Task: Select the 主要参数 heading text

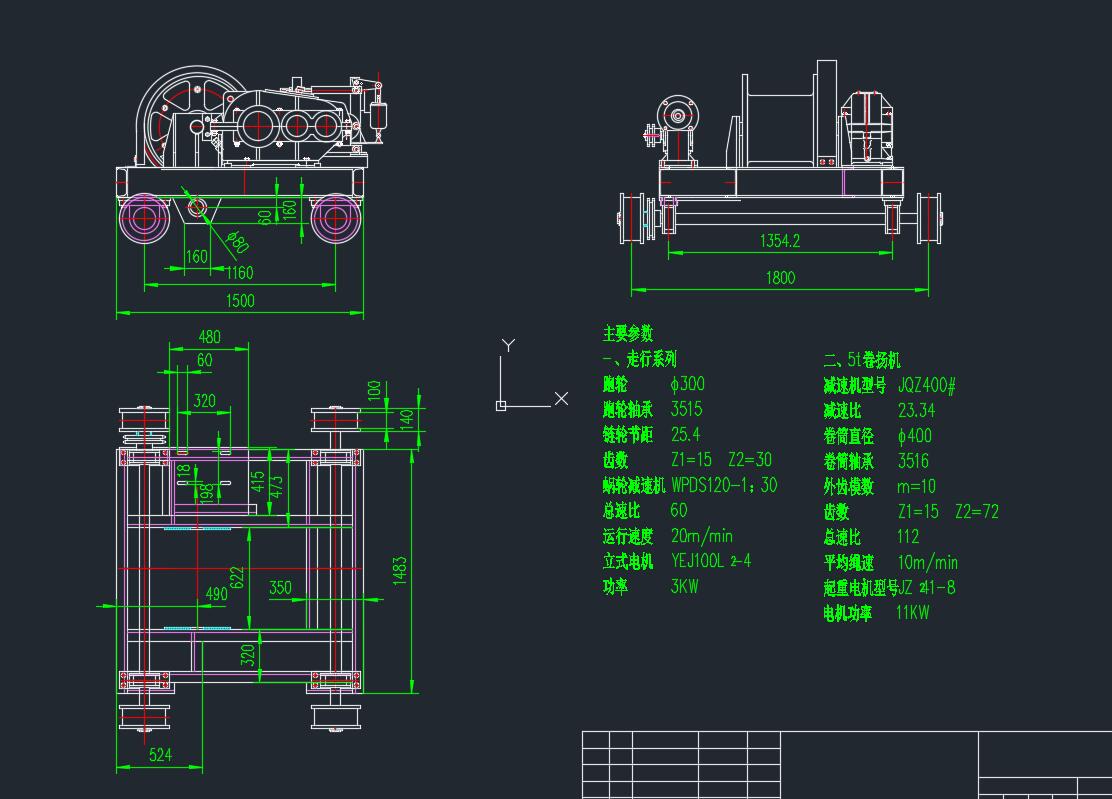Action: point(628,334)
